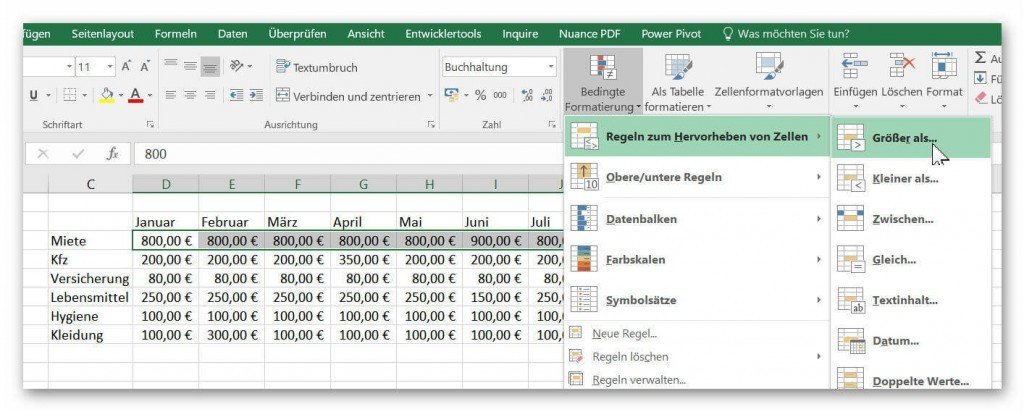Open Ansicht ribbon tab
This screenshot has width=1024, height=412.
click(x=366, y=34)
